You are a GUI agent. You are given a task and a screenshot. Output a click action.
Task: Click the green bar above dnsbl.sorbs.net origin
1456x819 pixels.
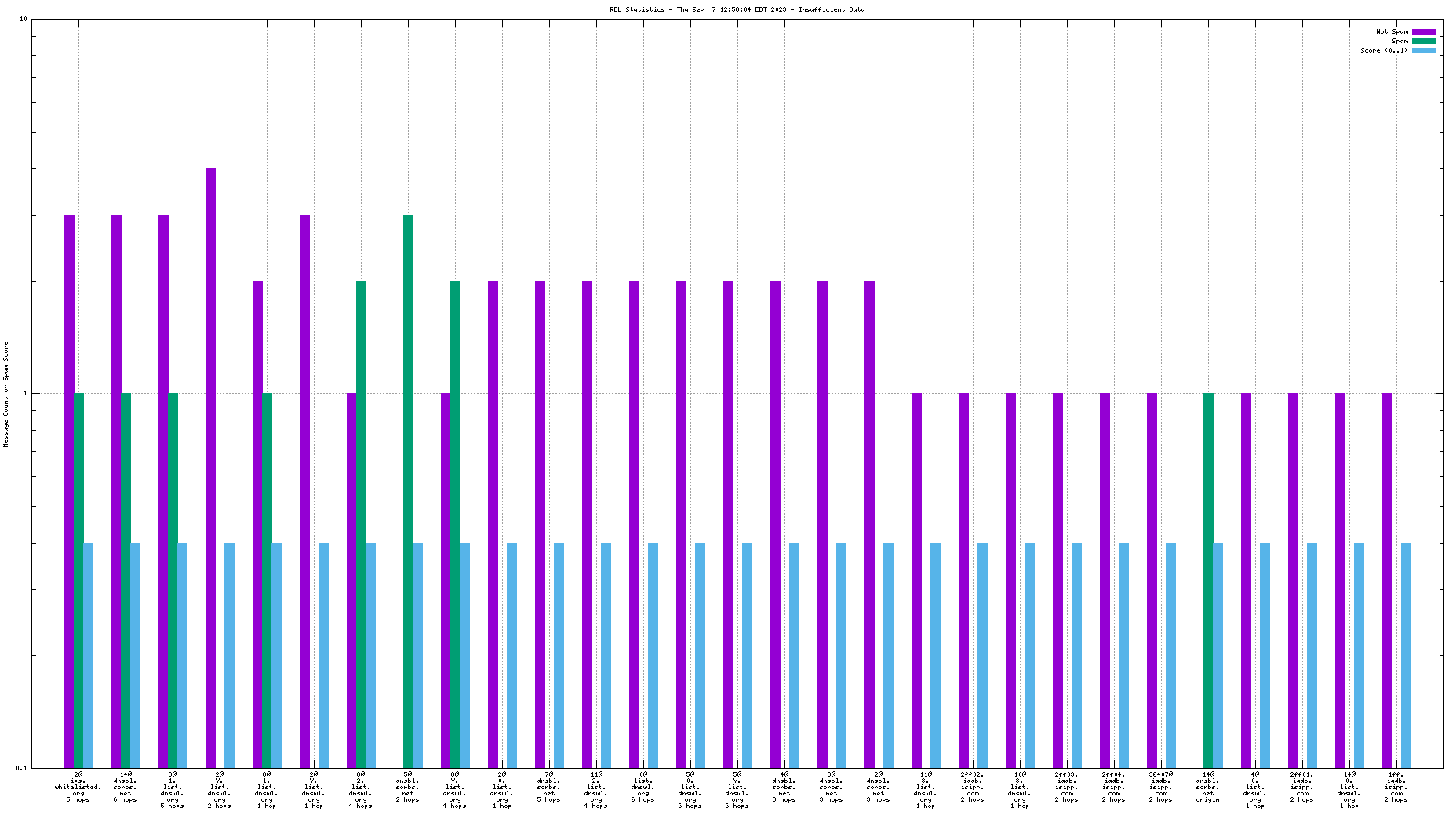(1208, 580)
